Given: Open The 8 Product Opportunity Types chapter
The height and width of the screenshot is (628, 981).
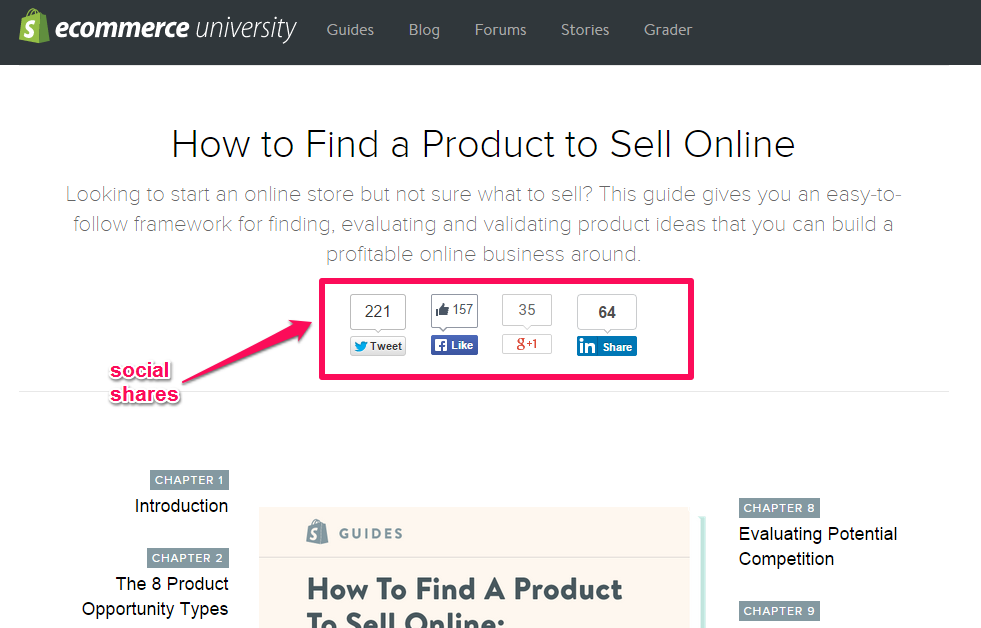Looking at the screenshot, I should [155, 596].
